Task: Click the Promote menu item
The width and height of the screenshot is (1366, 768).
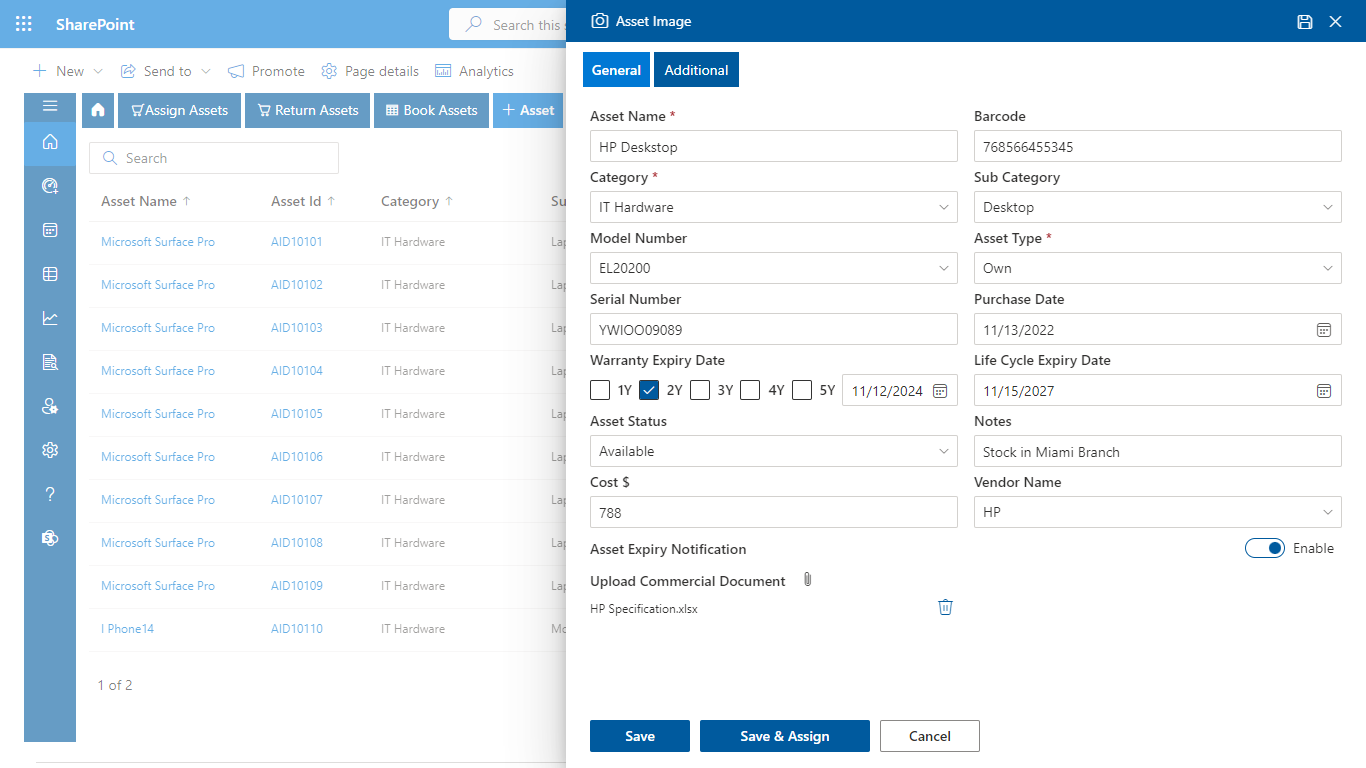Action: point(266,71)
